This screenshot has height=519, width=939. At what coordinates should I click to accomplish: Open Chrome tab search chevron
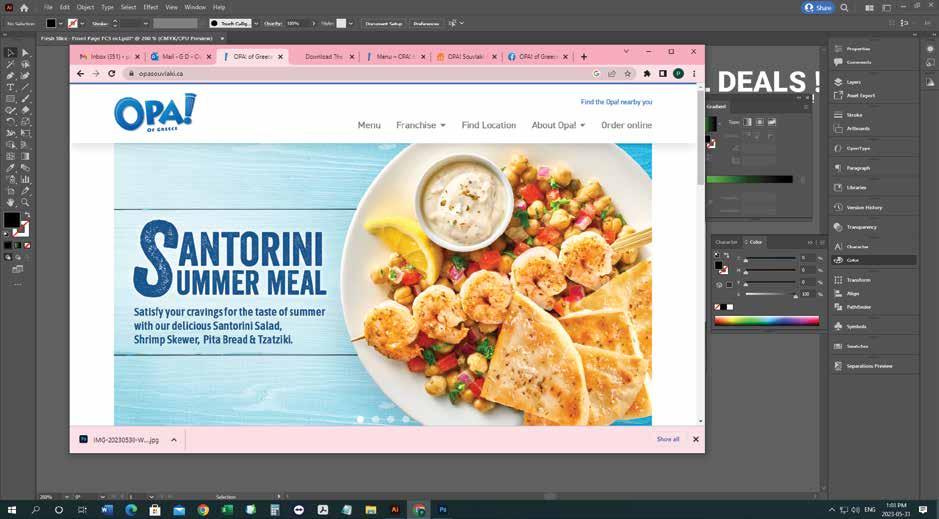626,52
